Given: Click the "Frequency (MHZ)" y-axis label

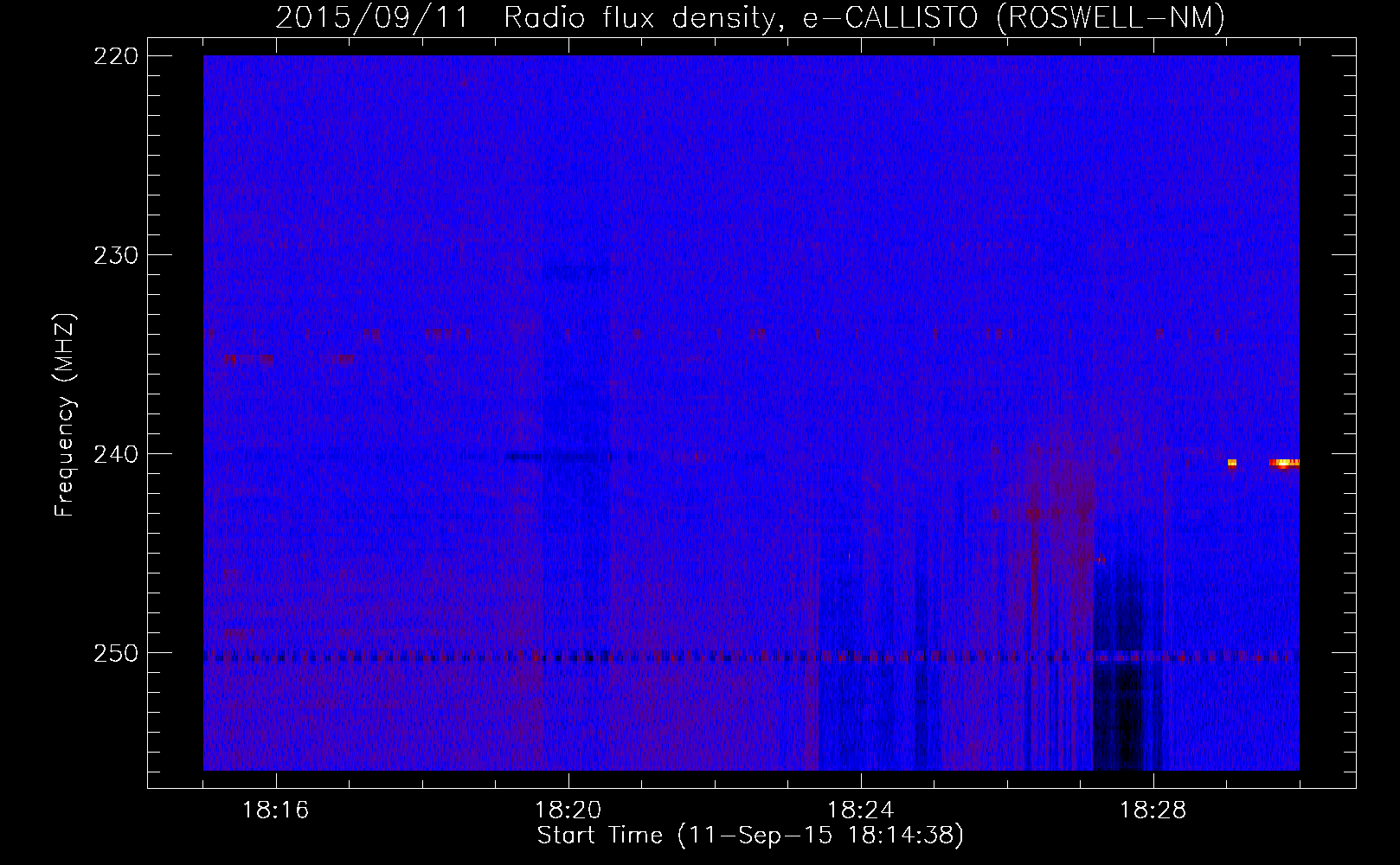Looking at the screenshot, I should tap(65, 415).
